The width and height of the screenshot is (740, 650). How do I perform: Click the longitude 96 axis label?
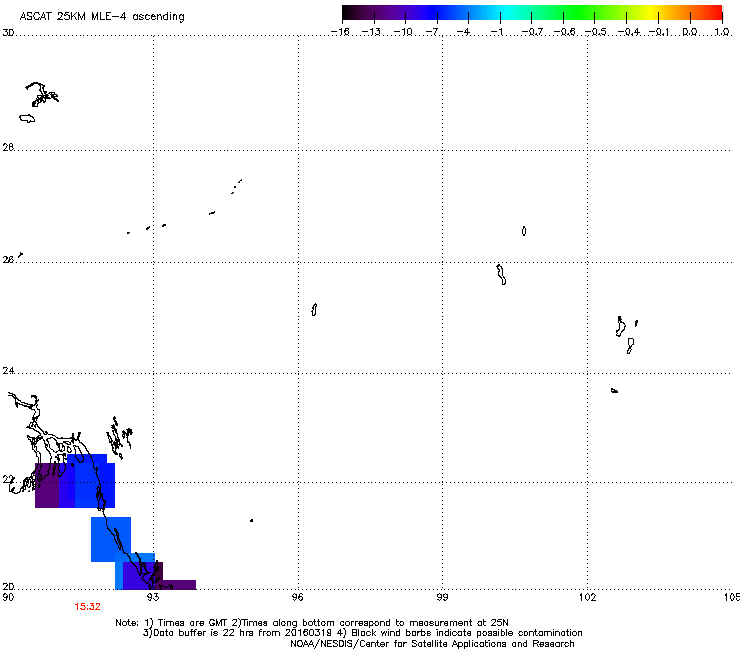click(297, 597)
